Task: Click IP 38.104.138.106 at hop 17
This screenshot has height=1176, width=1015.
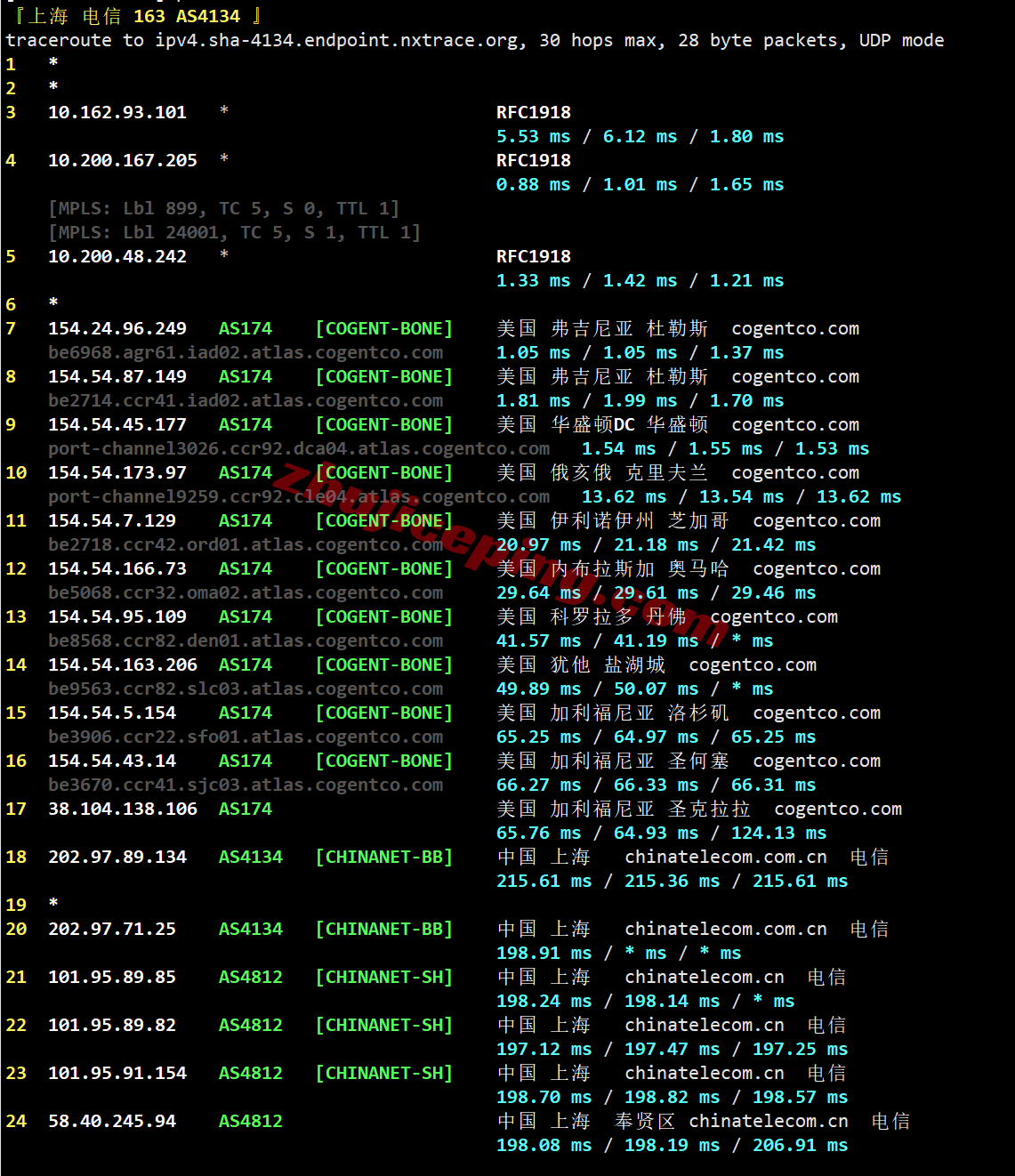Action: click(123, 809)
